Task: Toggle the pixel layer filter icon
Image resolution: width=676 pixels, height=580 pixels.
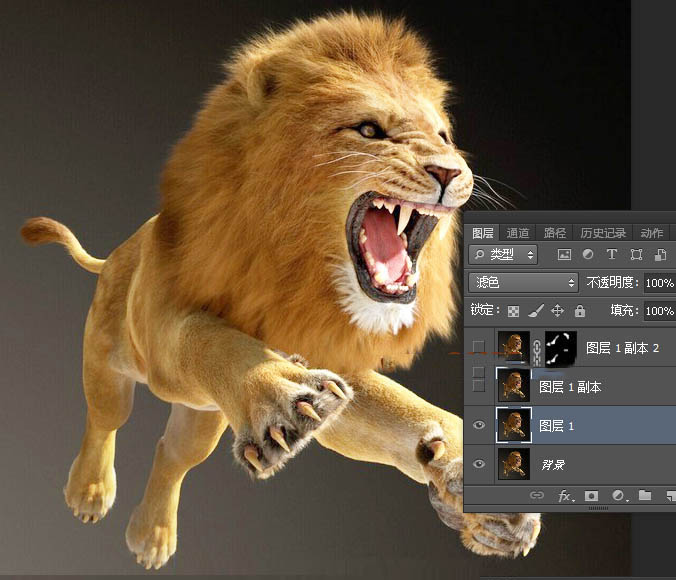Action: pos(564,255)
